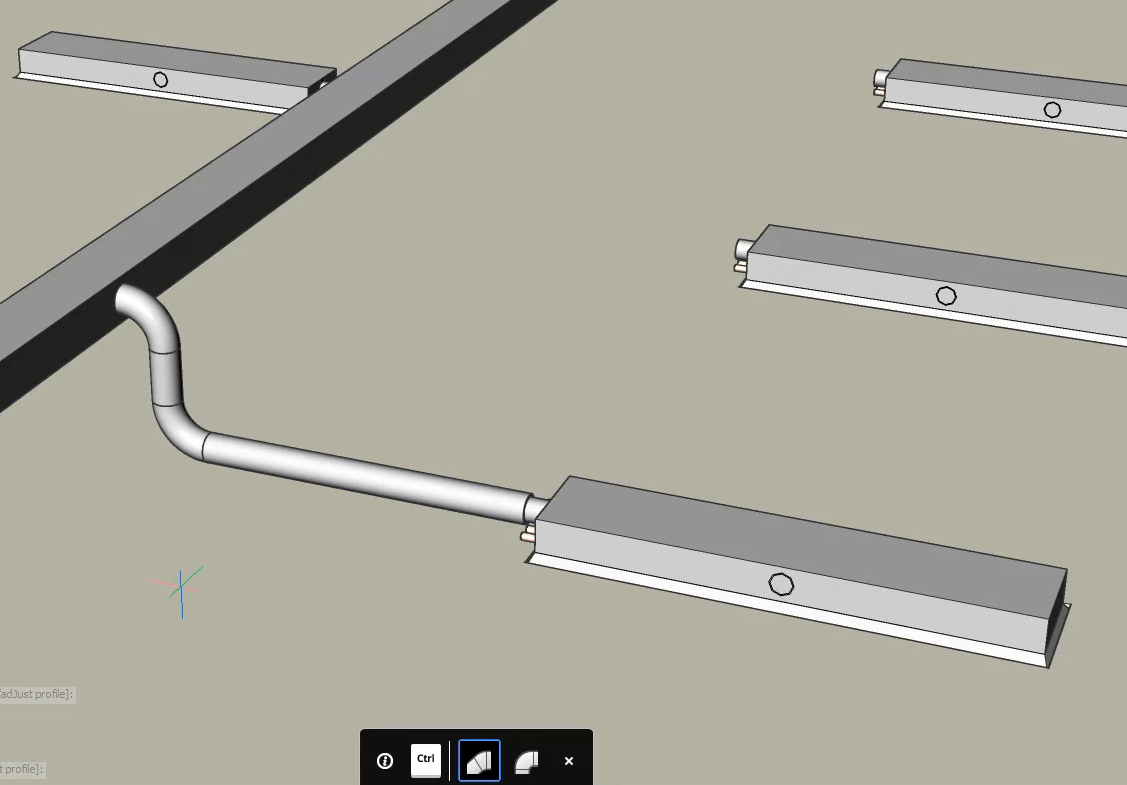This screenshot has height=785, width=1127.
Task: Pick the short vertical segment between elbows
Action: (165, 377)
